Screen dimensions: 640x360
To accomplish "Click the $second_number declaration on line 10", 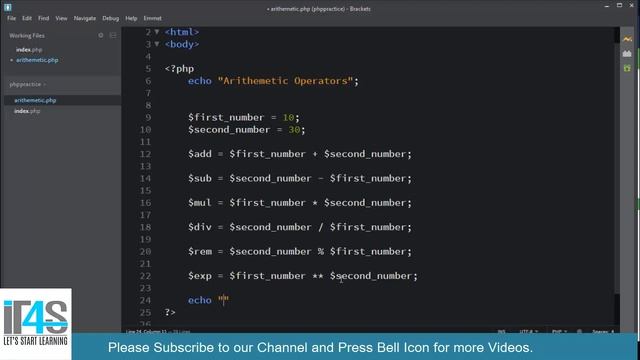I will 229,130.
